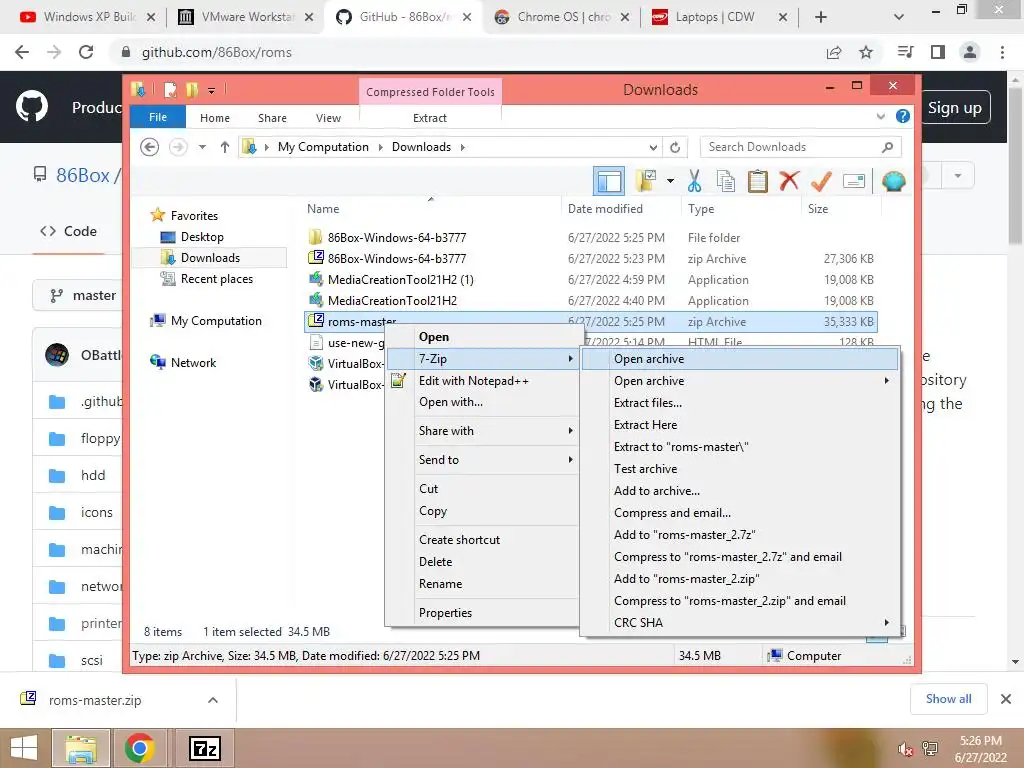Click the Chrome reload page button
Screen dimensions: 1024x768
(86, 52)
